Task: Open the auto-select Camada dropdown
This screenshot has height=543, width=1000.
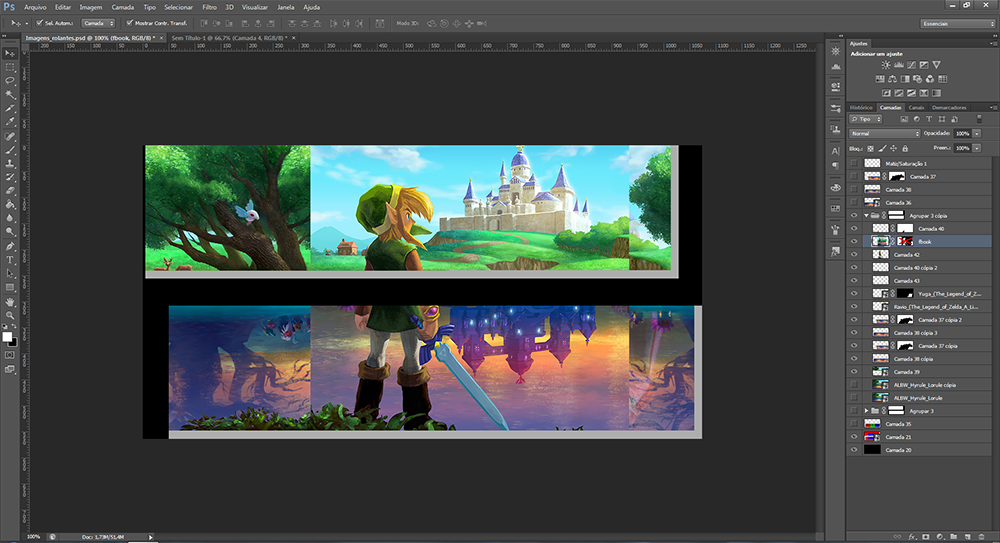Action: pyautogui.click(x=98, y=23)
